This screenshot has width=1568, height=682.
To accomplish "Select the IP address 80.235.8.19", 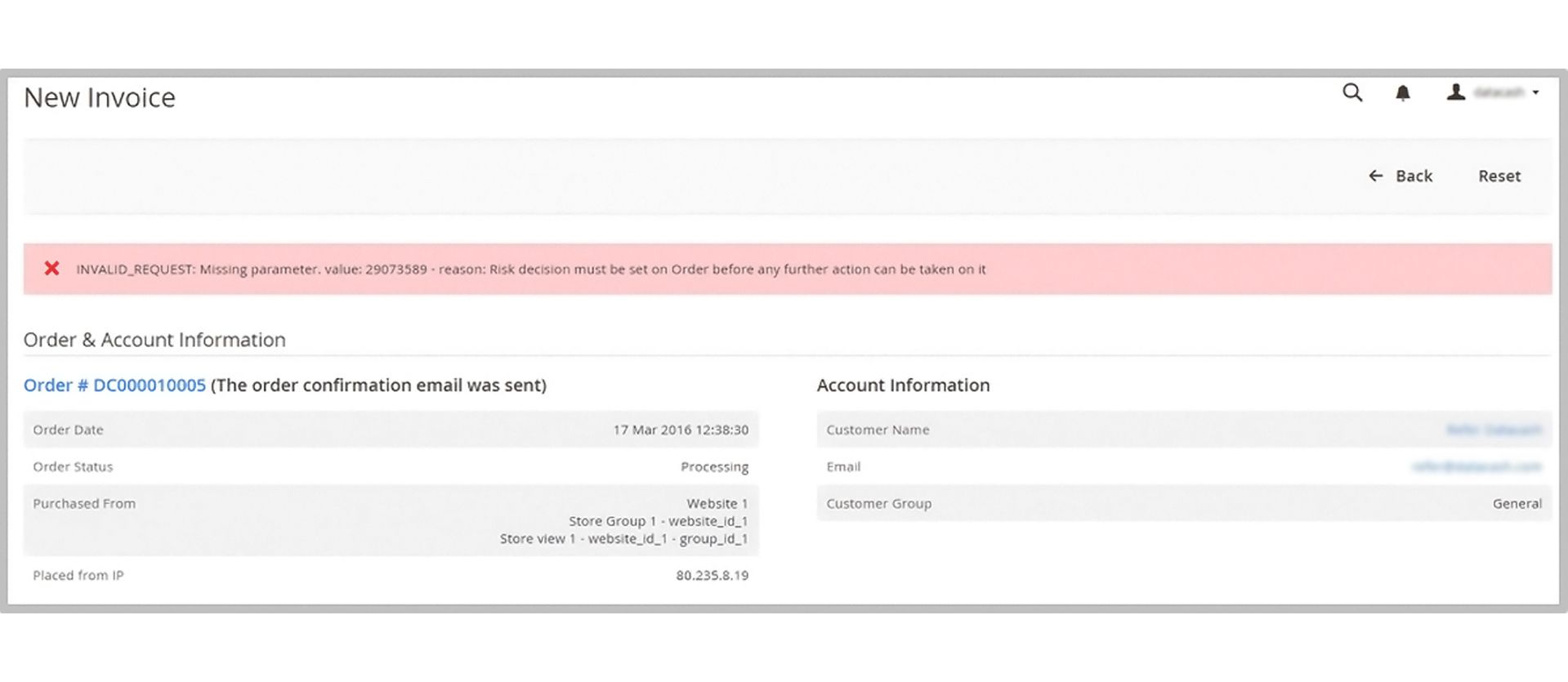I will click(x=712, y=575).
